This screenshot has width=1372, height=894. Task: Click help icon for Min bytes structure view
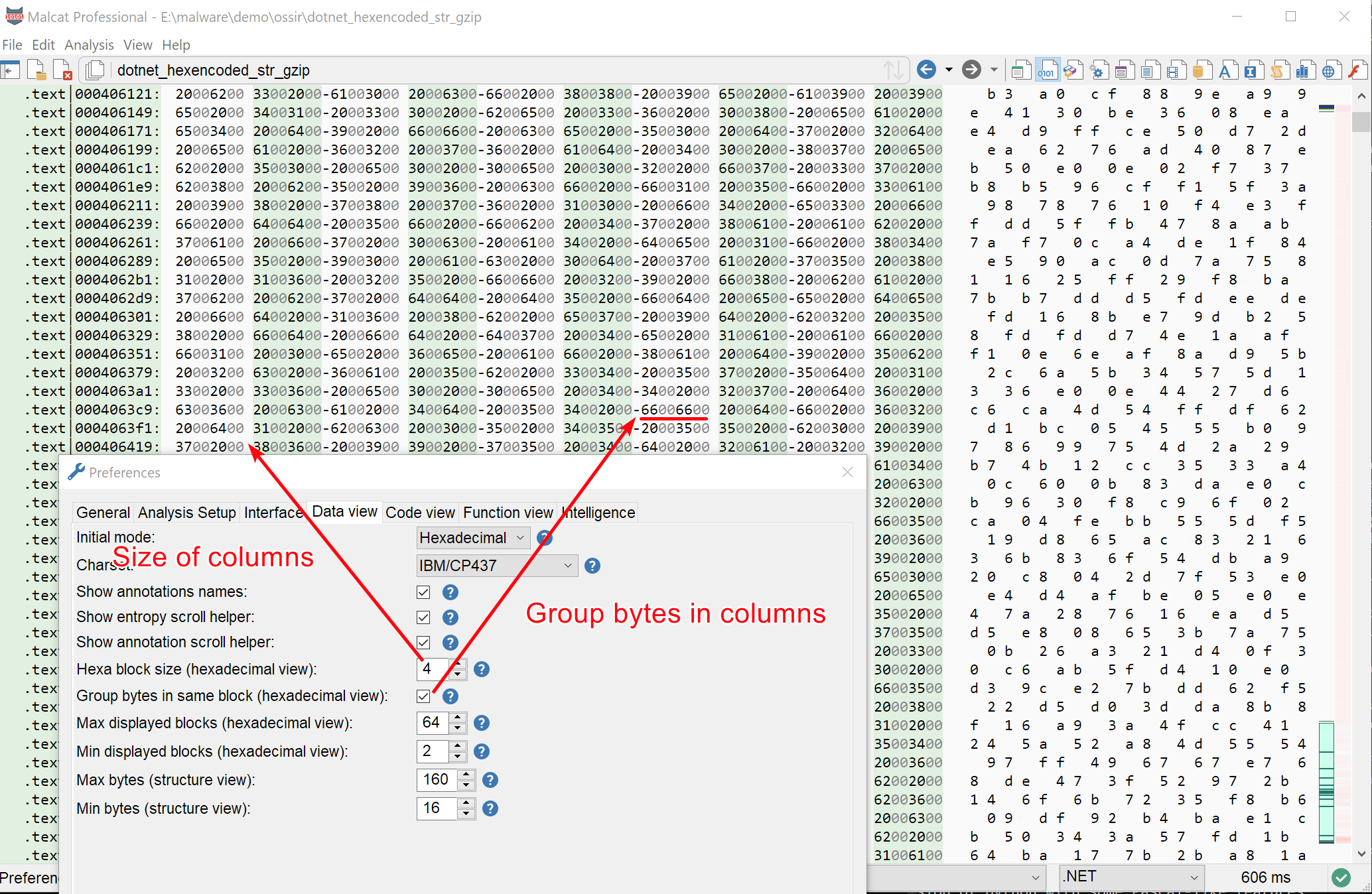pos(490,808)
